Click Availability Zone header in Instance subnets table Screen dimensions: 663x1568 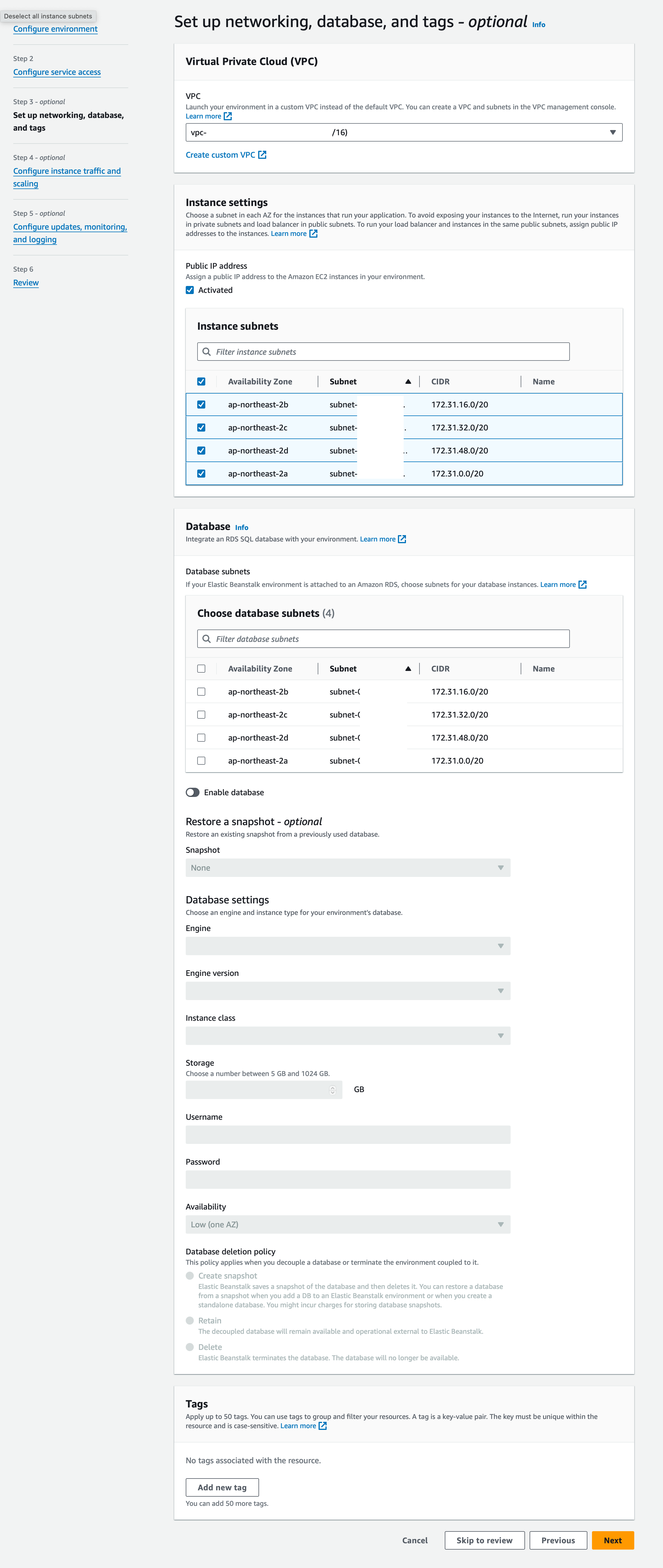260,382
